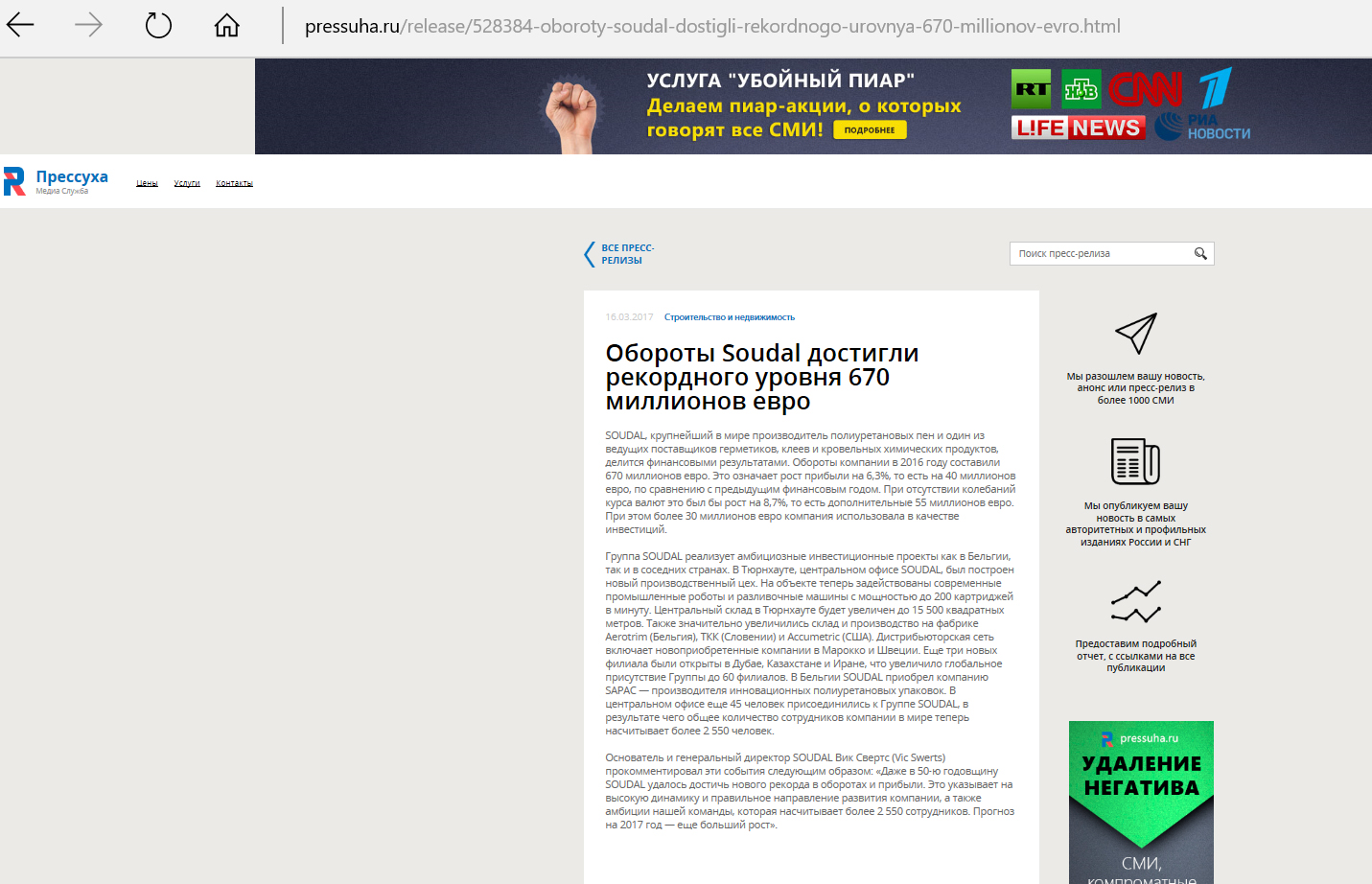
Task: Click text 'Мы опубликуем вашу новость'
Action: (x=1136, y=523)
